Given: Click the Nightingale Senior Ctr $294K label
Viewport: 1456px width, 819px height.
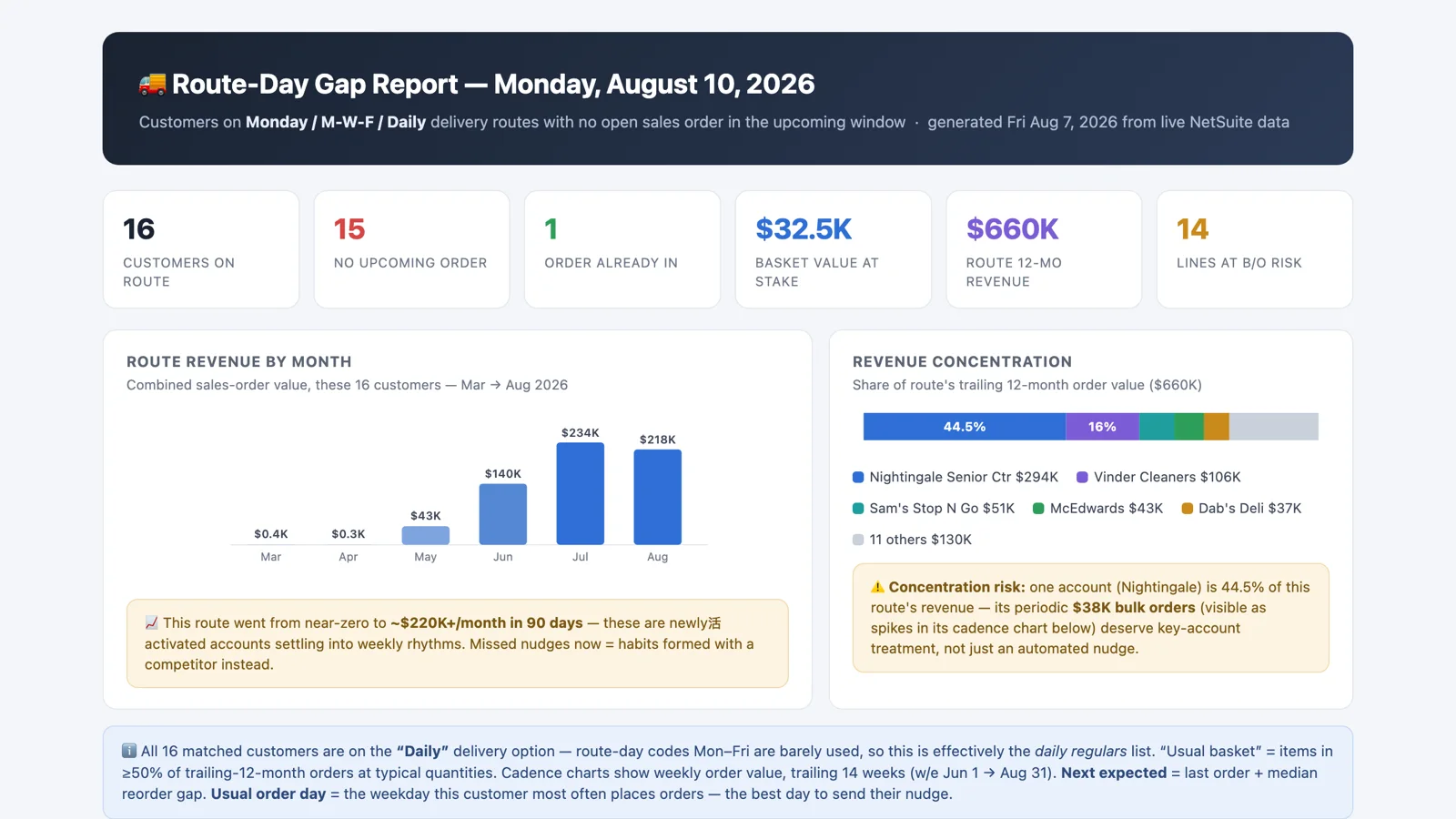Looking at the screenshot, I should coord(964,477).
